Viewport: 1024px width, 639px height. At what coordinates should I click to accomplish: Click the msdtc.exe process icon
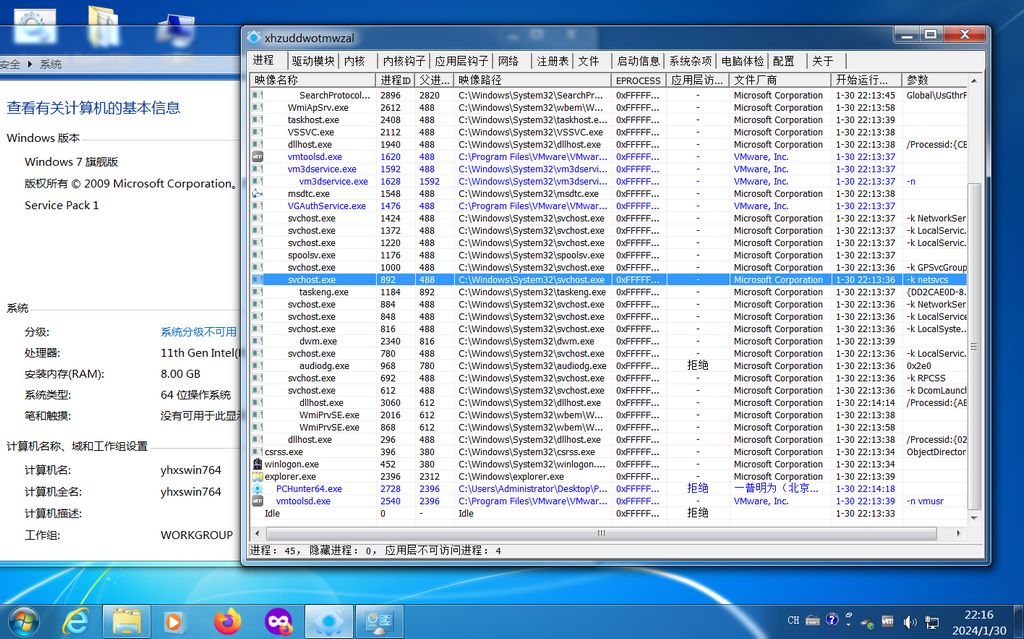click(257, 193)
